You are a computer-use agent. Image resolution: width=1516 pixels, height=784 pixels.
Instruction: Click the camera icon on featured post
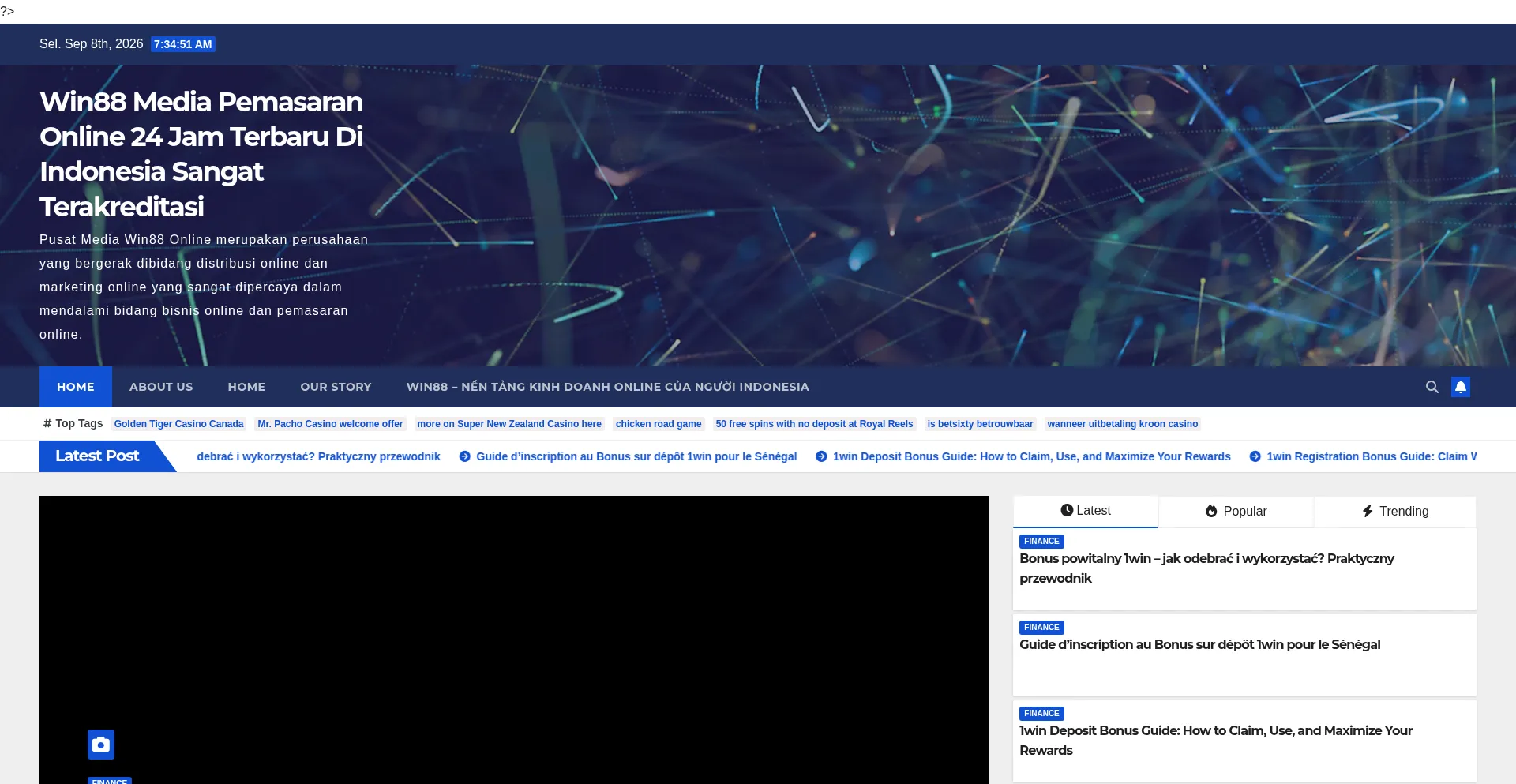click(x=101, y=745)
